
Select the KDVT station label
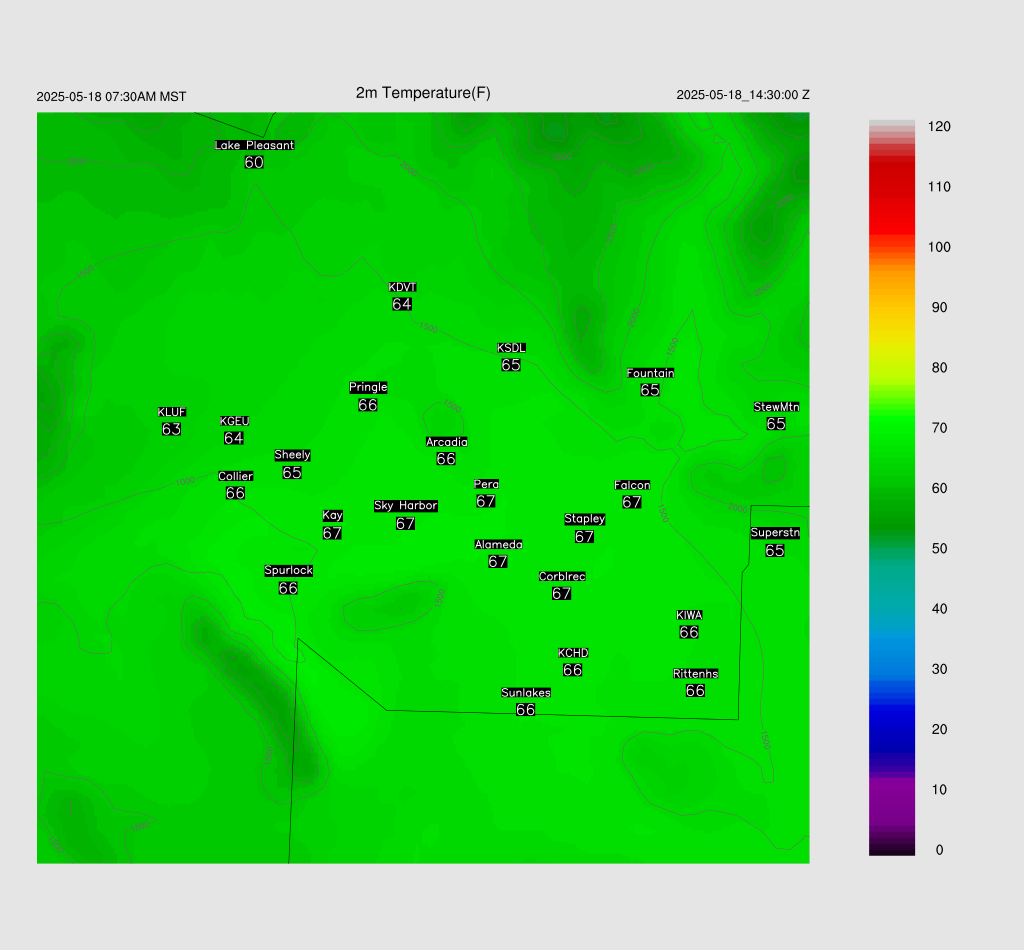click(x=402, y=287)
